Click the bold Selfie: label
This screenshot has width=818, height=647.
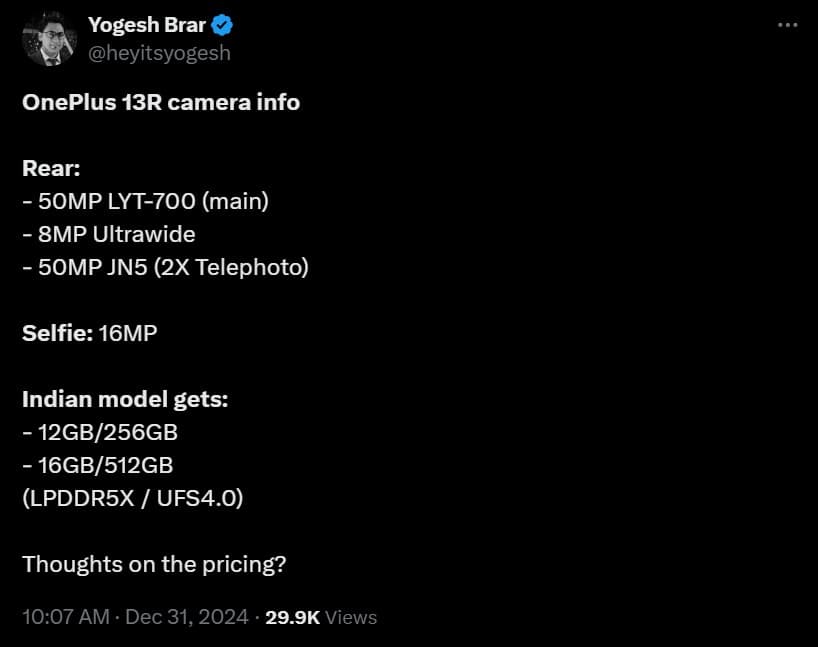[x=57, y=333]
